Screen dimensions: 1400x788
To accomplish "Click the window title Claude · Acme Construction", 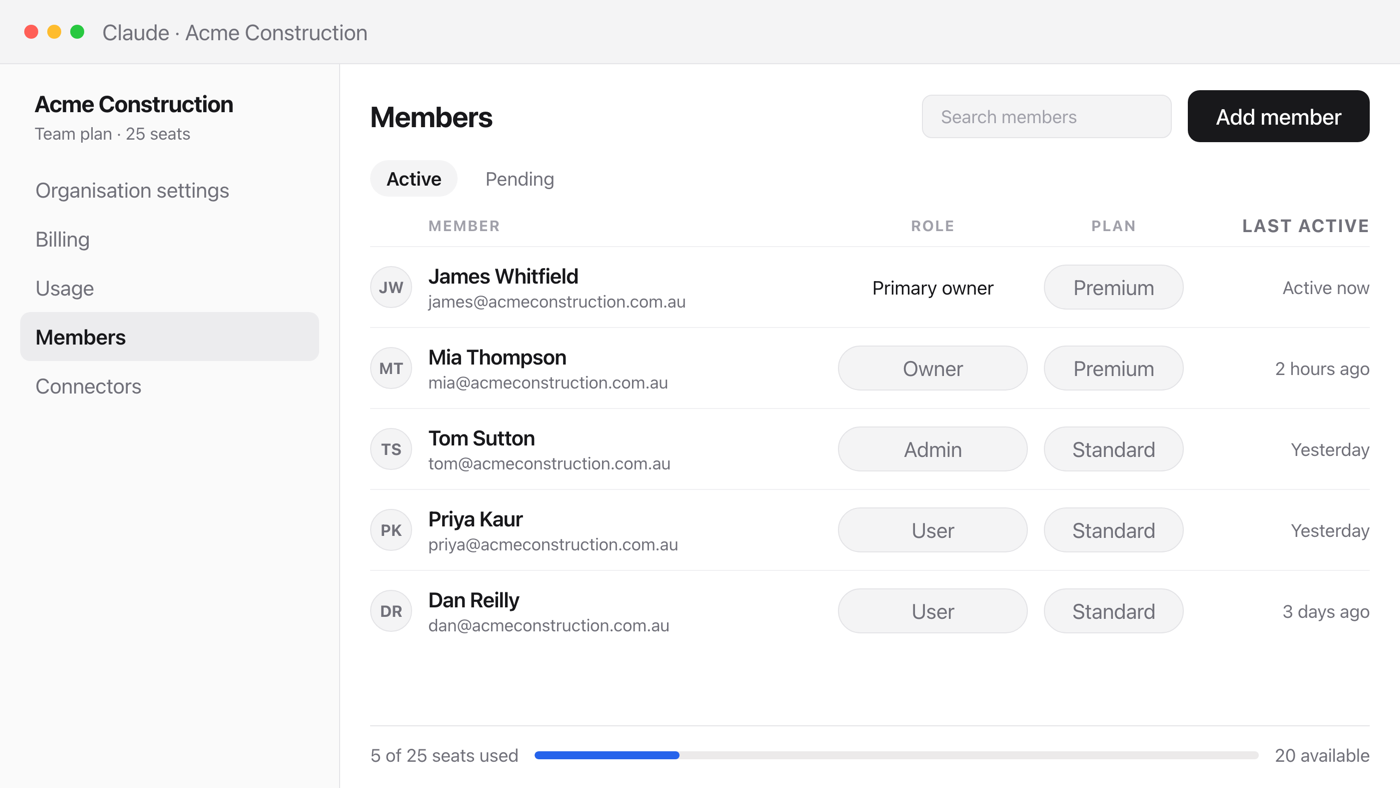I will (x=235, y=32).
